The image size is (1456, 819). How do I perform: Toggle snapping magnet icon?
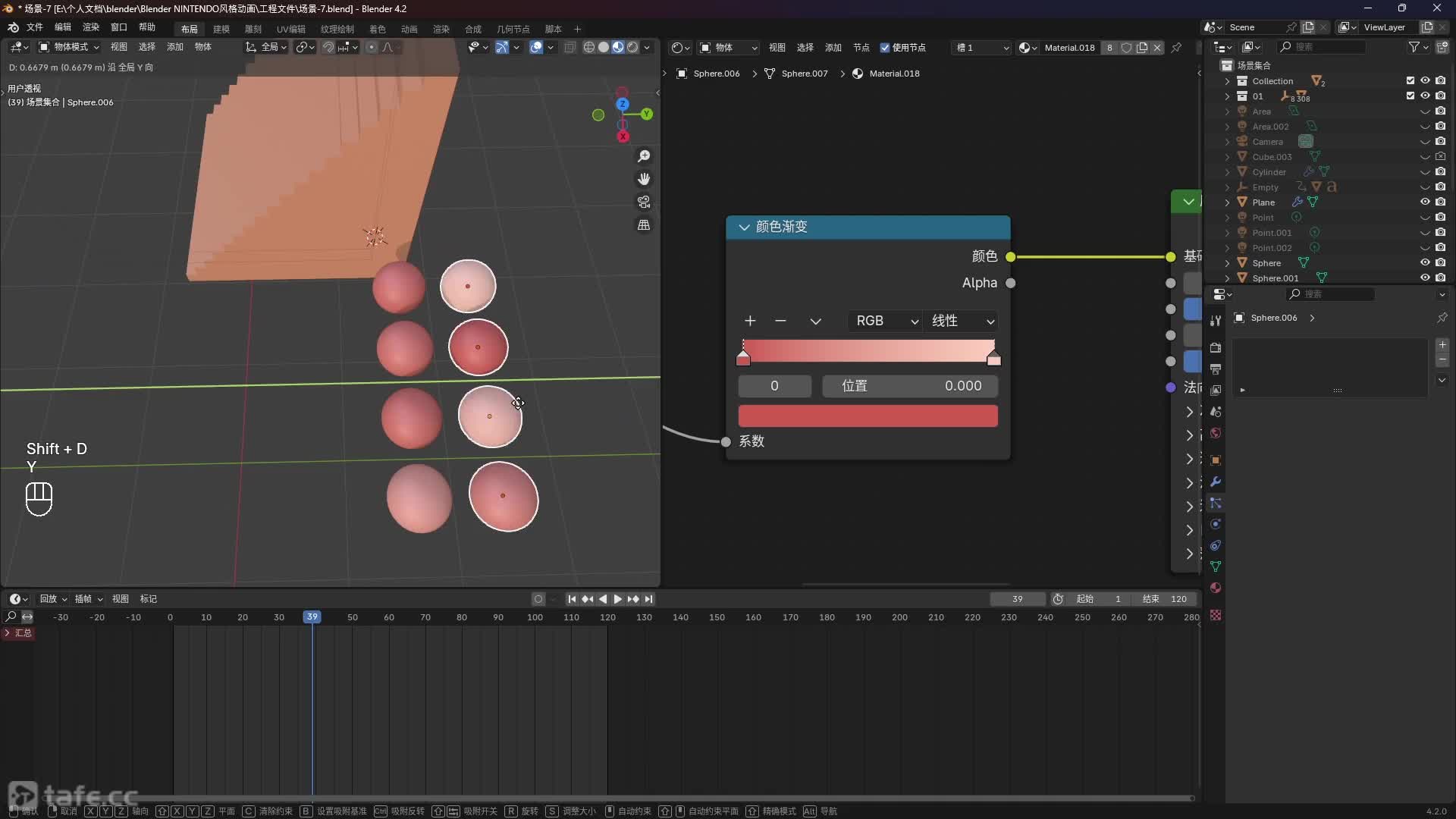(328, 47)
